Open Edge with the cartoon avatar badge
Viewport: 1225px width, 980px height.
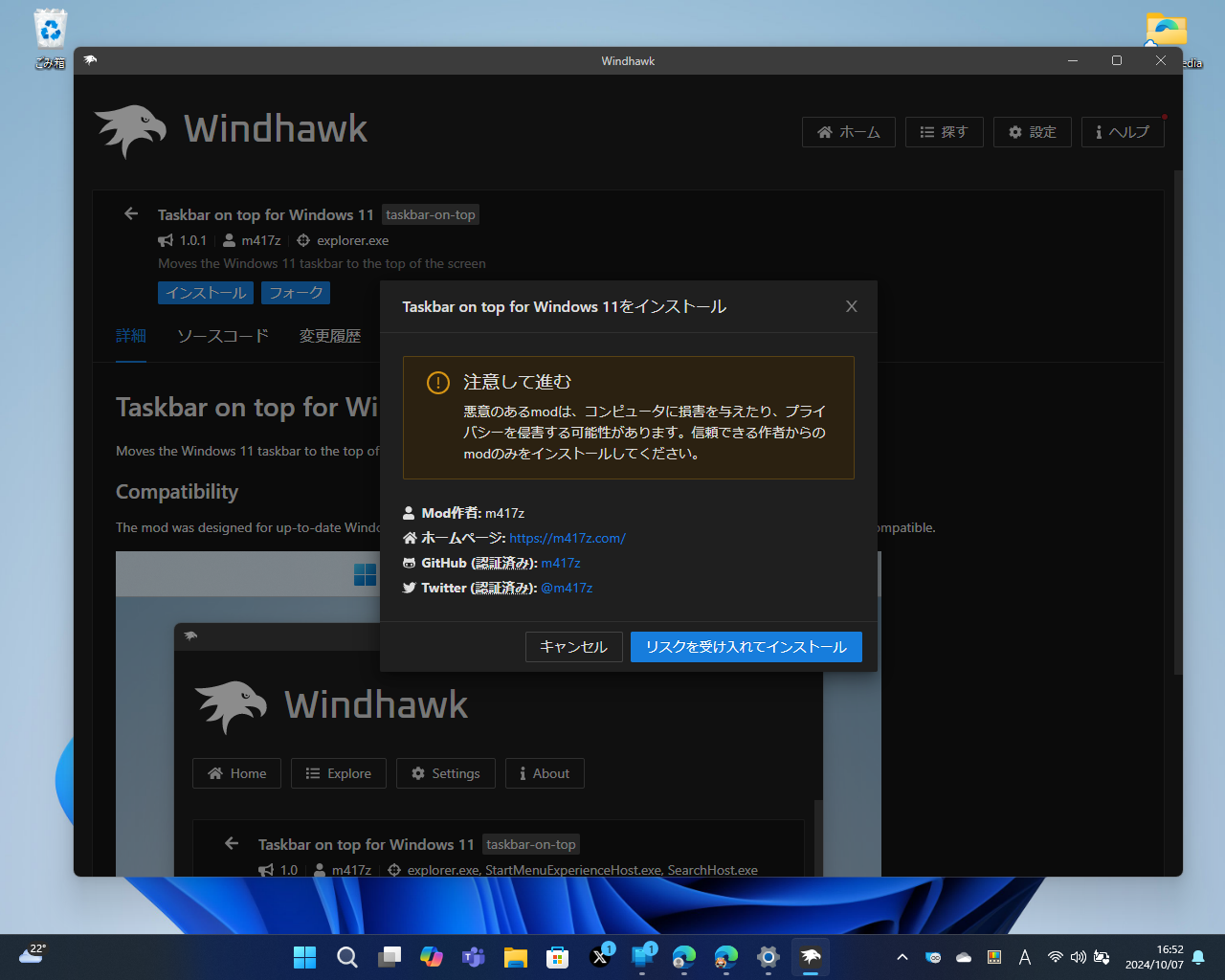726,957
